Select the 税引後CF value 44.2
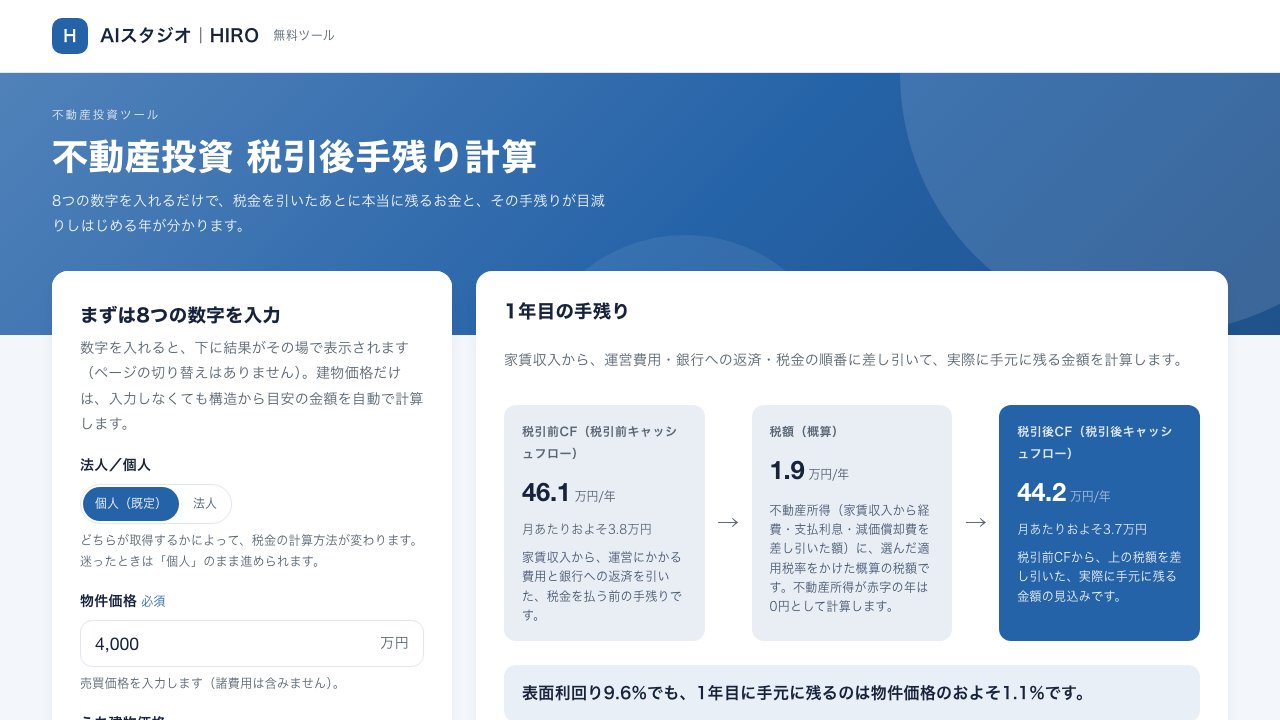 pyautogui.click(x=1041, y=493)
